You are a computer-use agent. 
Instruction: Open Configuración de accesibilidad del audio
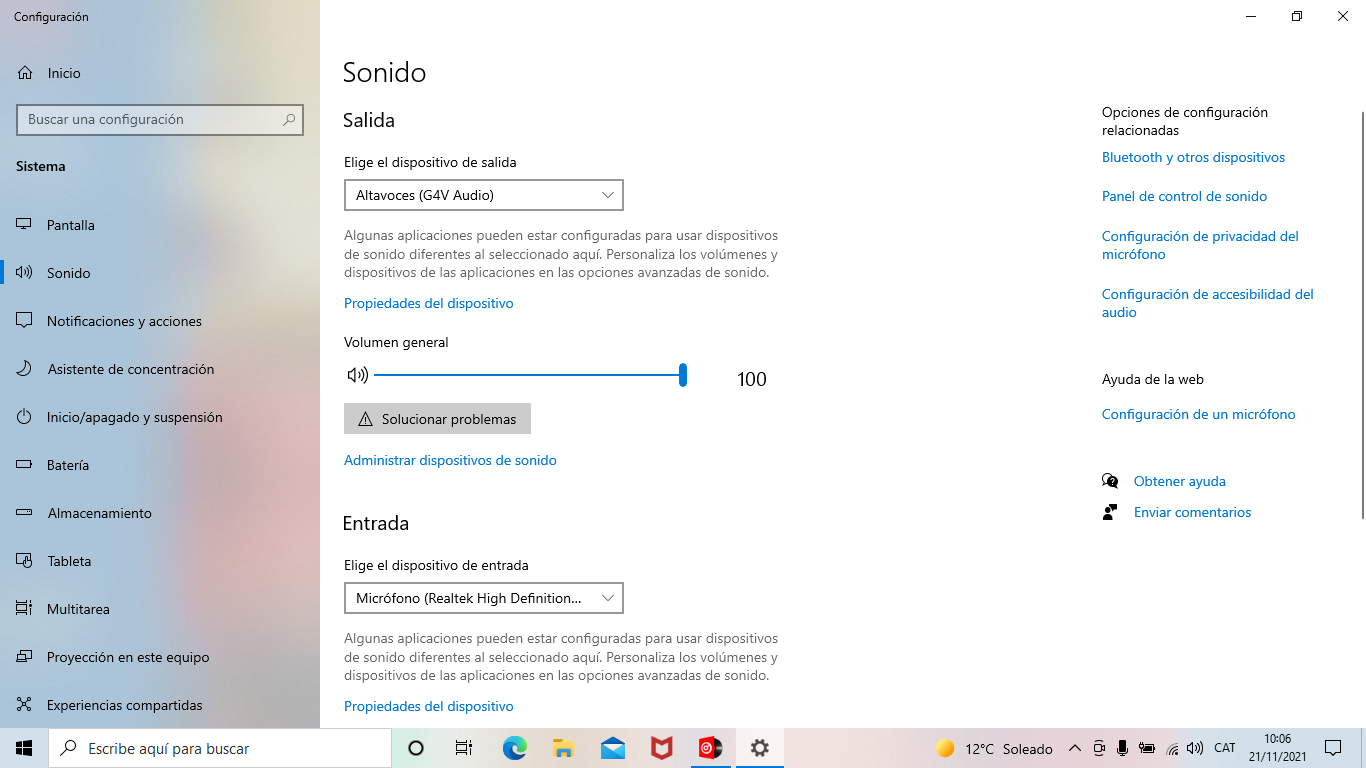1208,303
